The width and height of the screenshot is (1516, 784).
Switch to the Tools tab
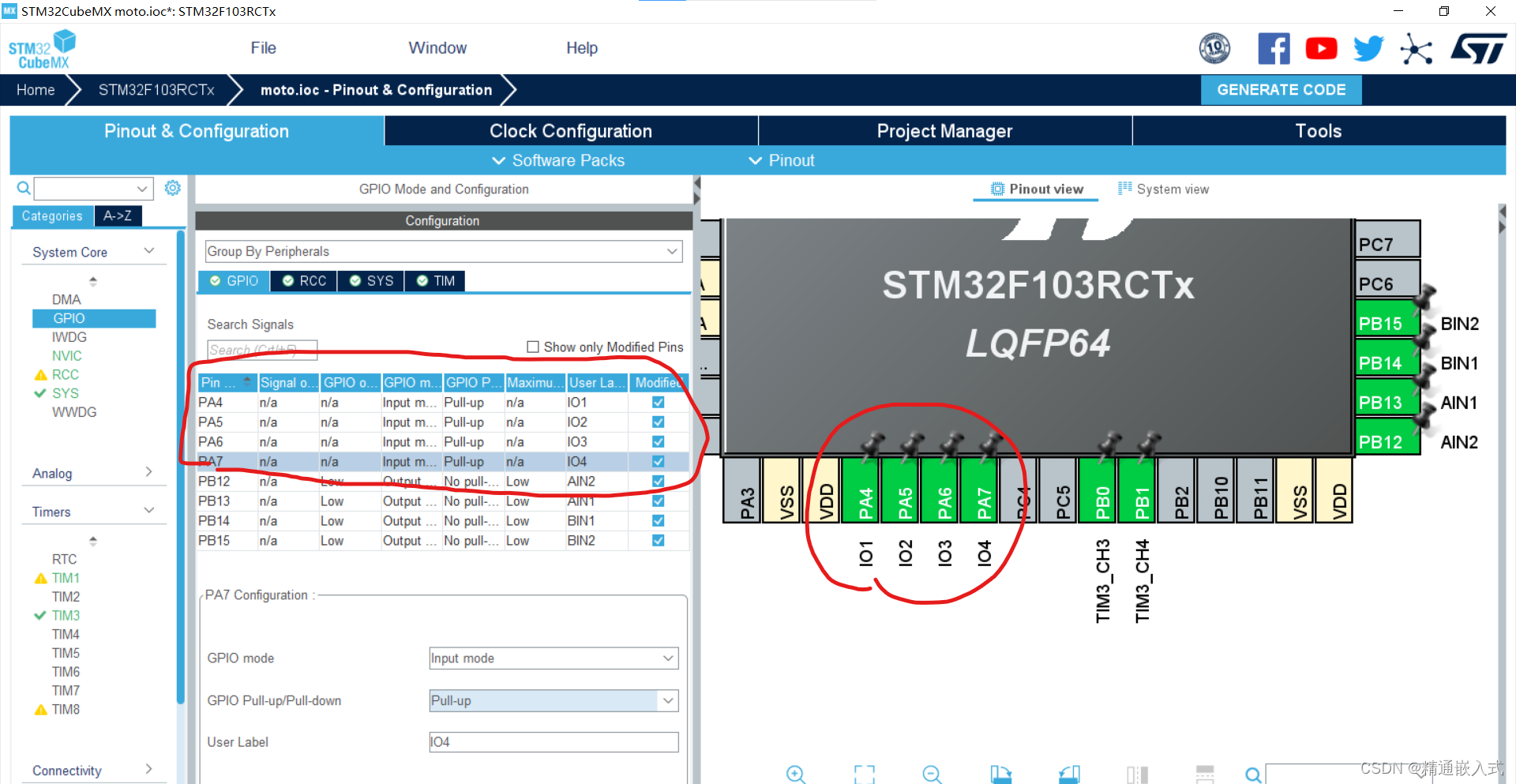point(1319,131)
